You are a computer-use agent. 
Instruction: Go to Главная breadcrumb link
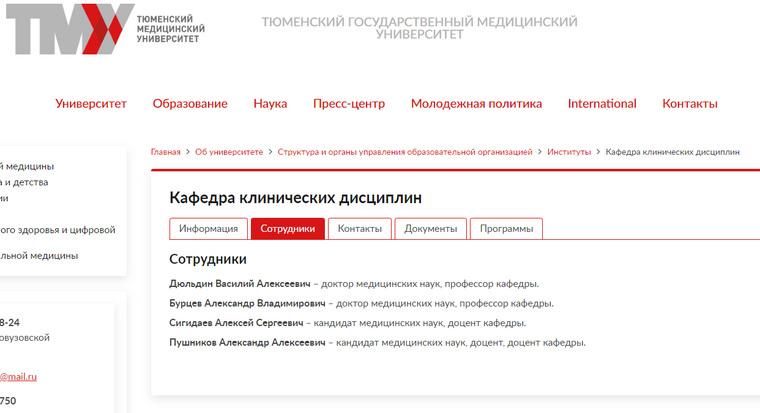(165, 152)
